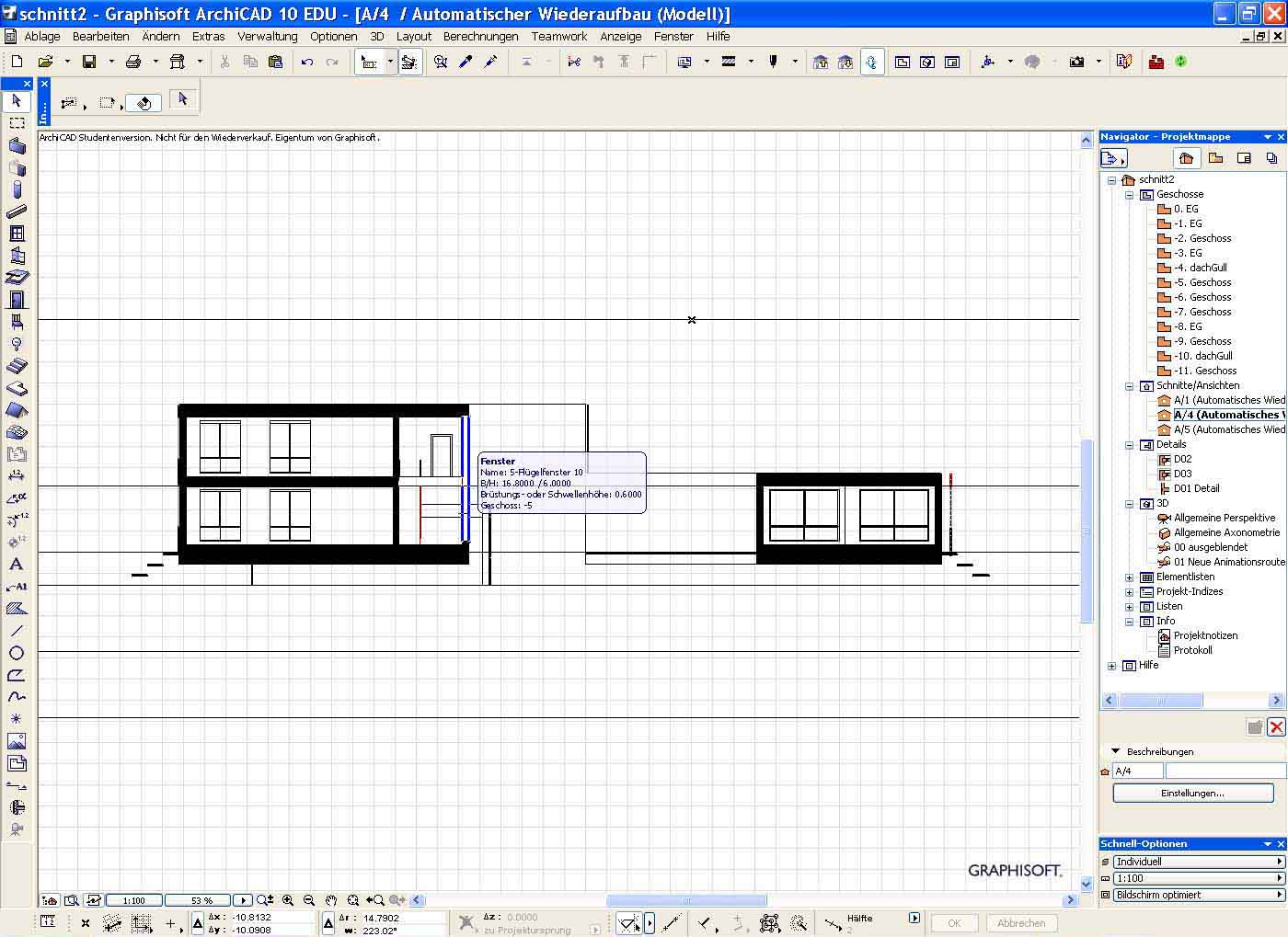This screenshot has height=937, width=1288.
Task: Open the Berechnungen menu
Action: click(481, 37)
